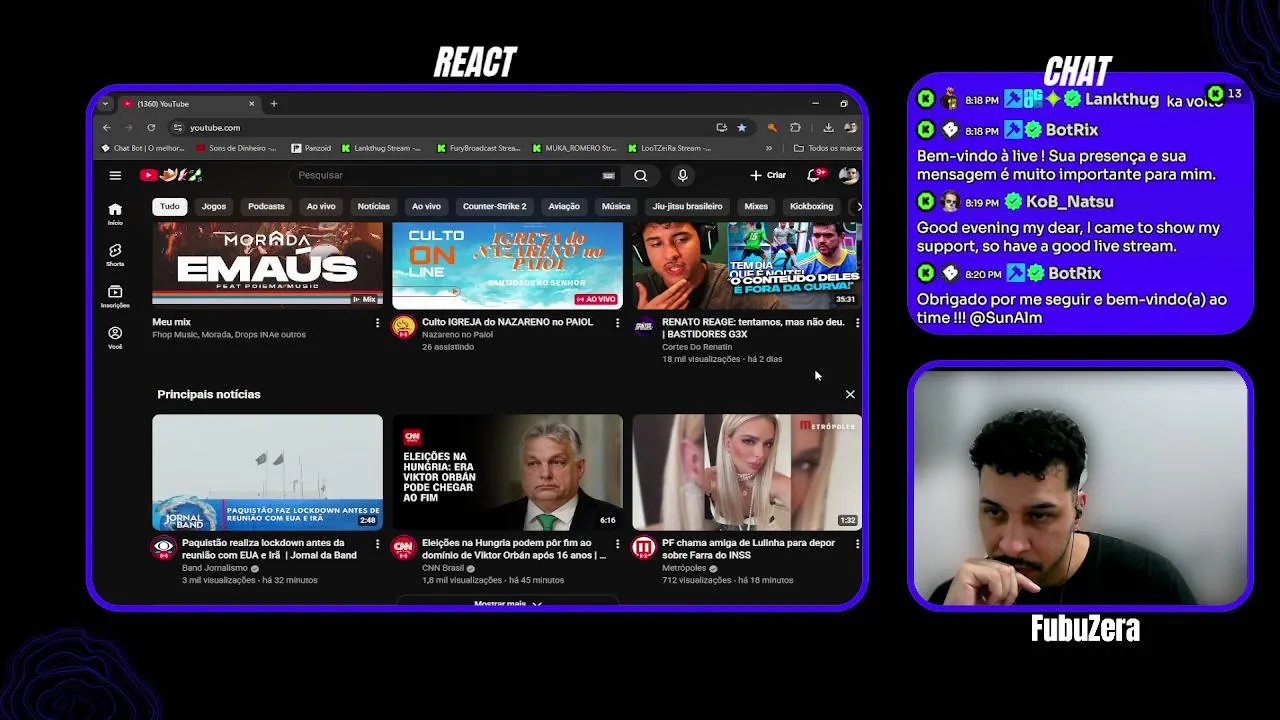Open the Morada Emaús mix thumbnail

(x=267, y=265)
